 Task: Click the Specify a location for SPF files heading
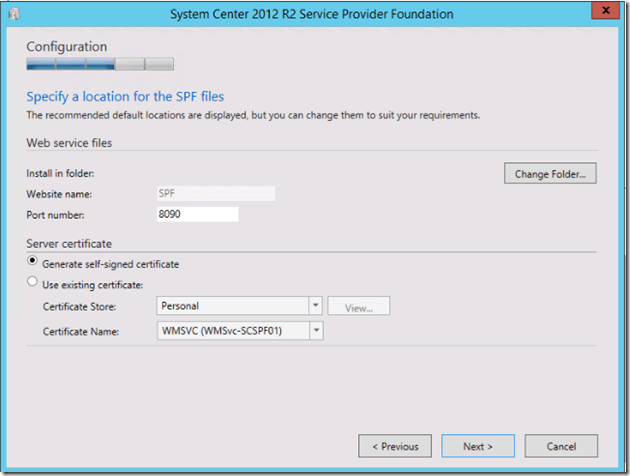pyautogui.click(x=125, y=97)
